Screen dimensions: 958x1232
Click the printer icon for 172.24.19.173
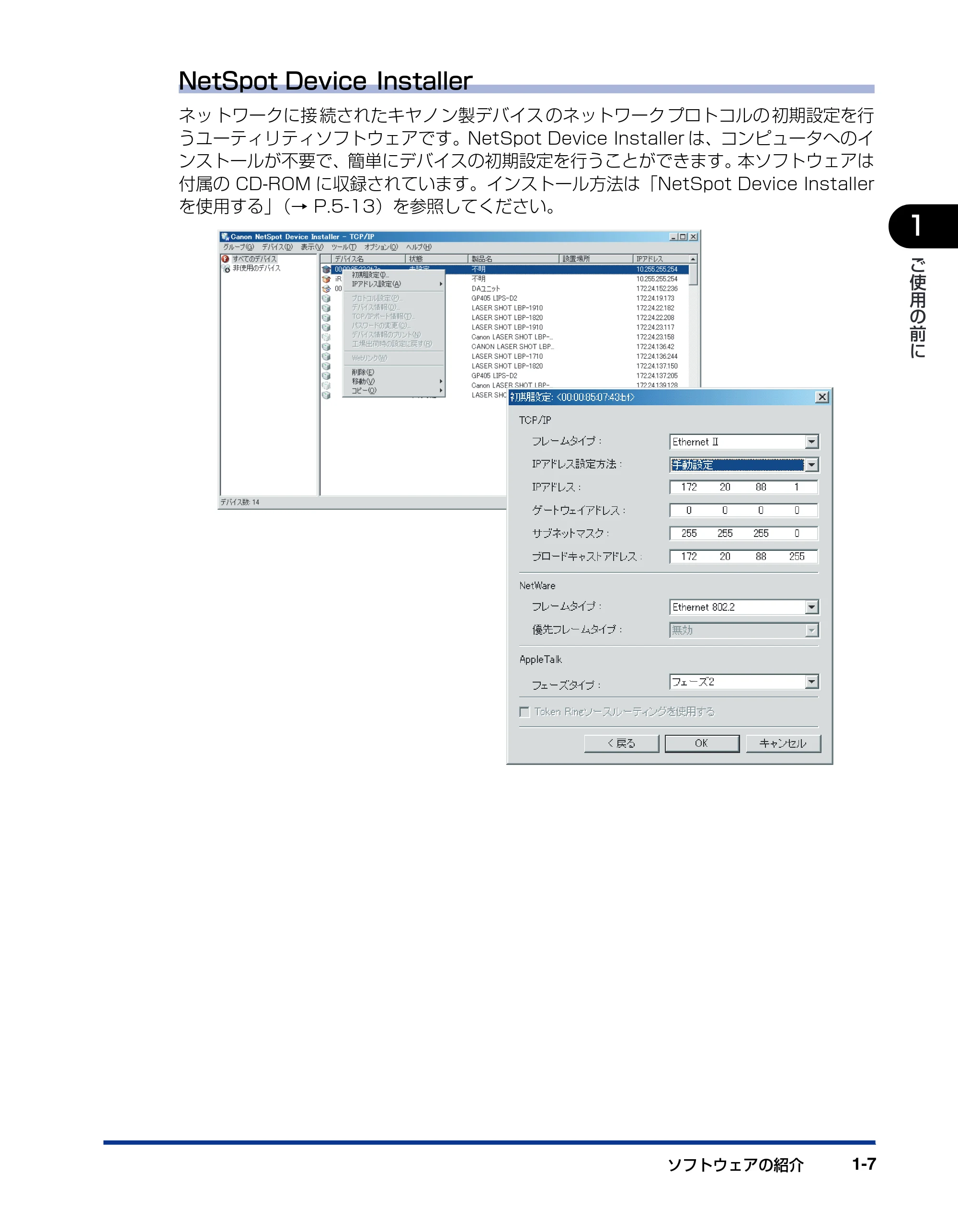(x=326, y=298)
